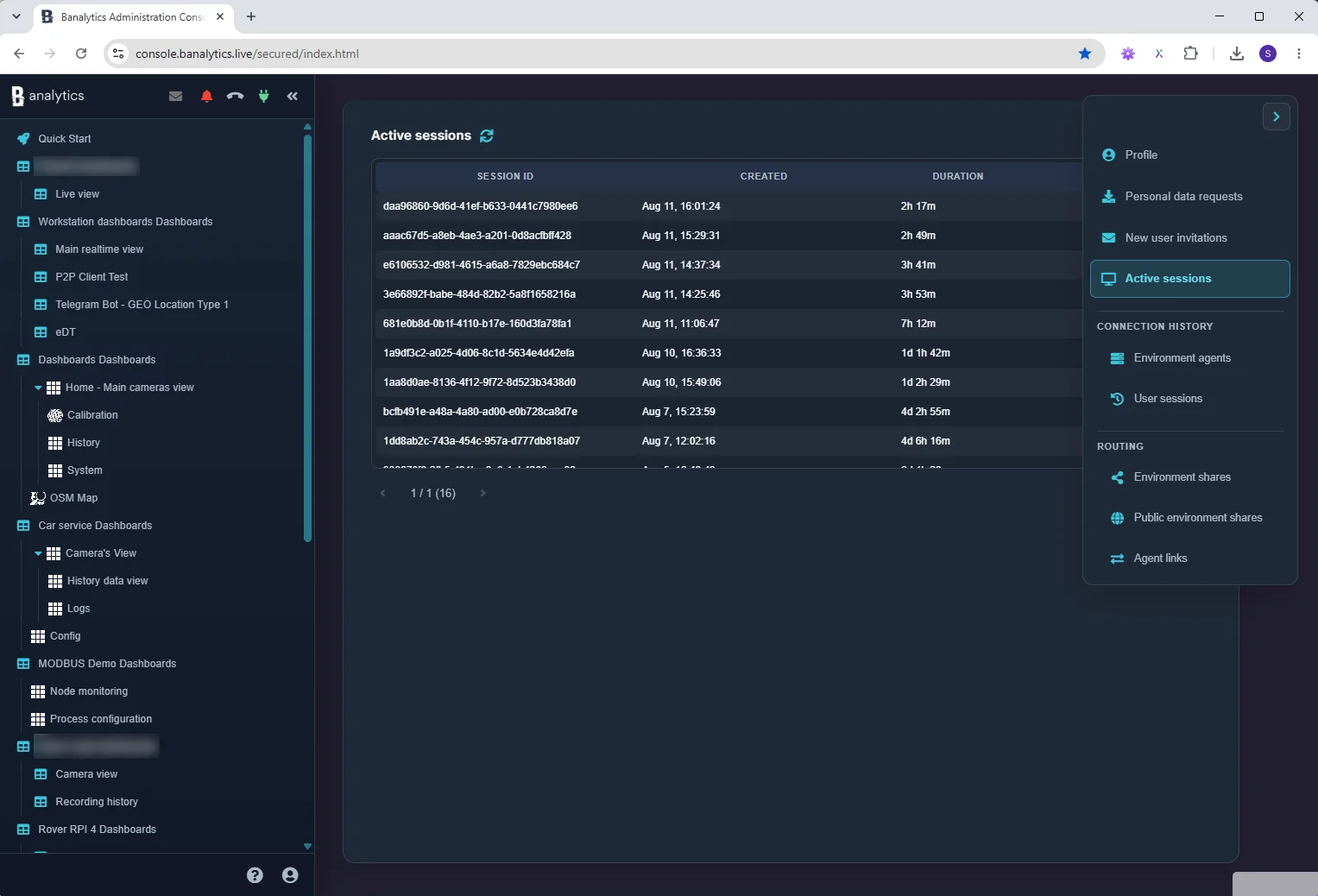The image size is (1318, 896).
Task: Sort by DURATION column header
Action: coord(958,176)
